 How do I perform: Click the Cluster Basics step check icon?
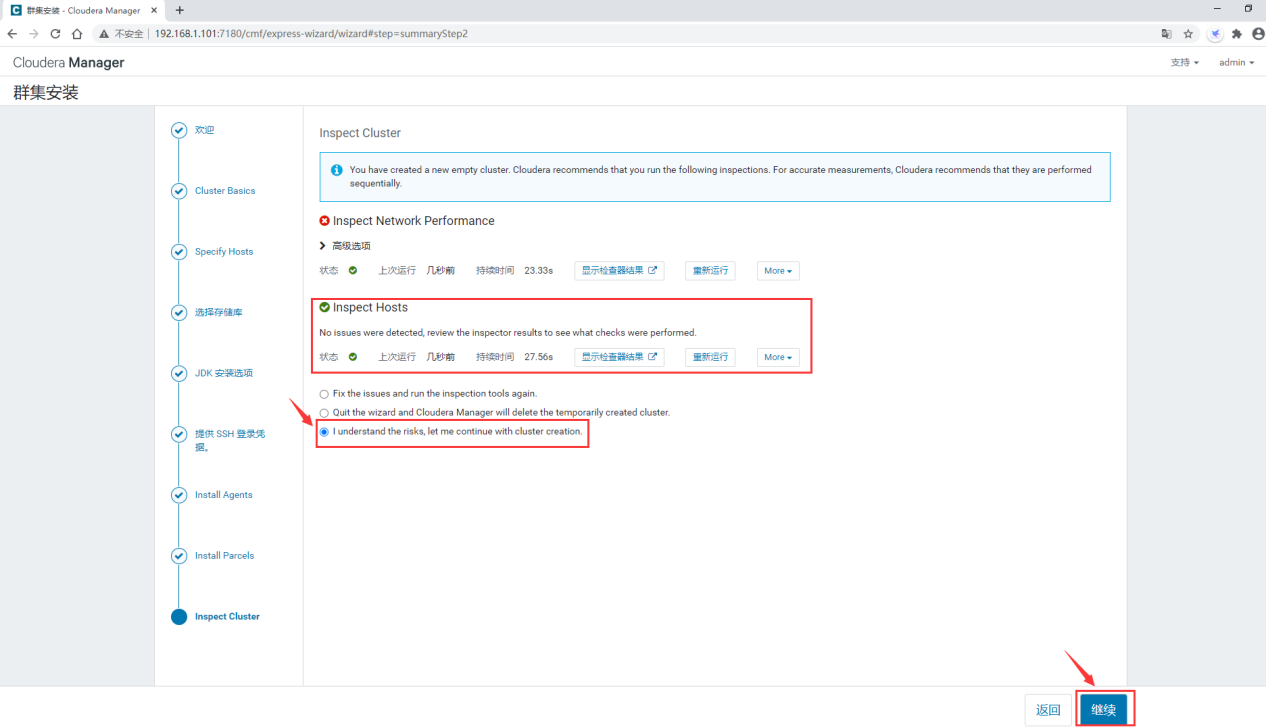pos(179,191)
